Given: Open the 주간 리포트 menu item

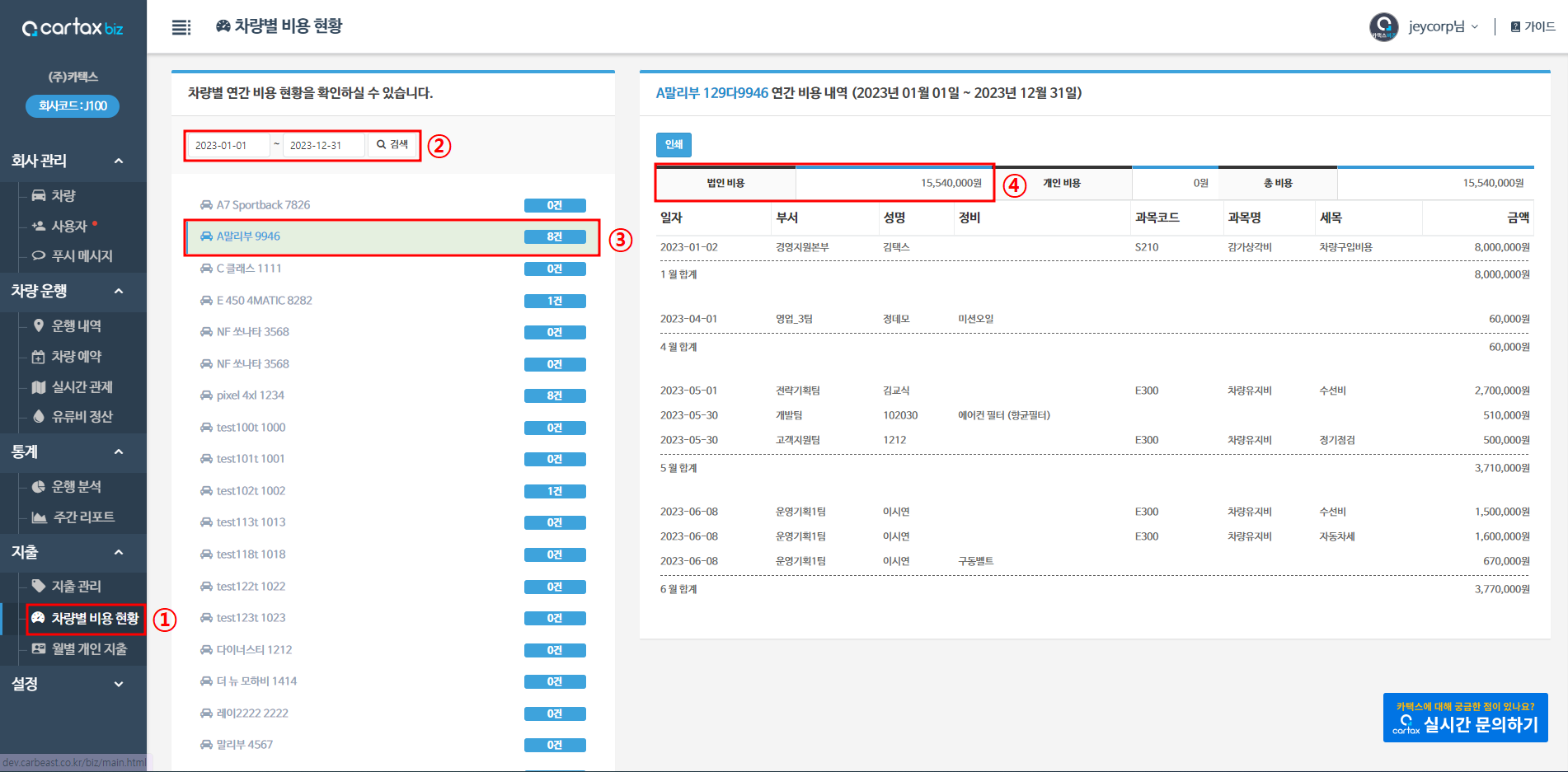Looking at the screenshot, I should [73, 517].
